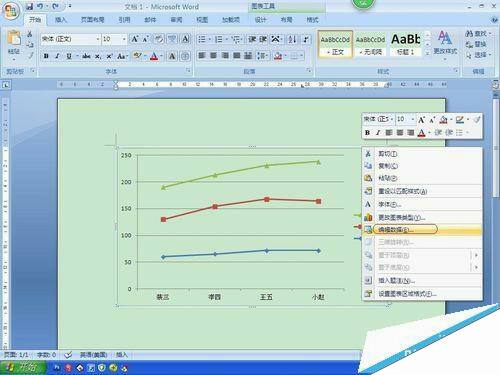Click the bullet list icon in the paragraph group
This screenshot has width=500, height=375.
(202, 40)
